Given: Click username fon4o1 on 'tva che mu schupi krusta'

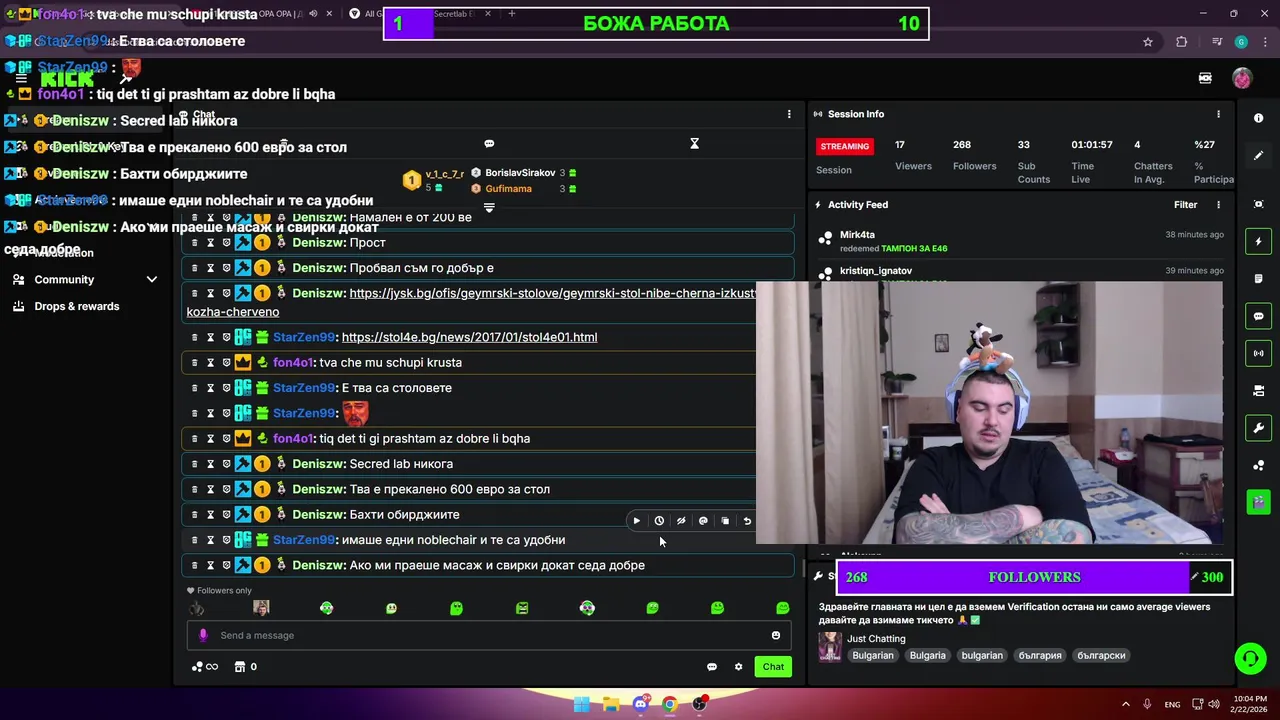Looking at the screenshot, I should coord(293,363).
